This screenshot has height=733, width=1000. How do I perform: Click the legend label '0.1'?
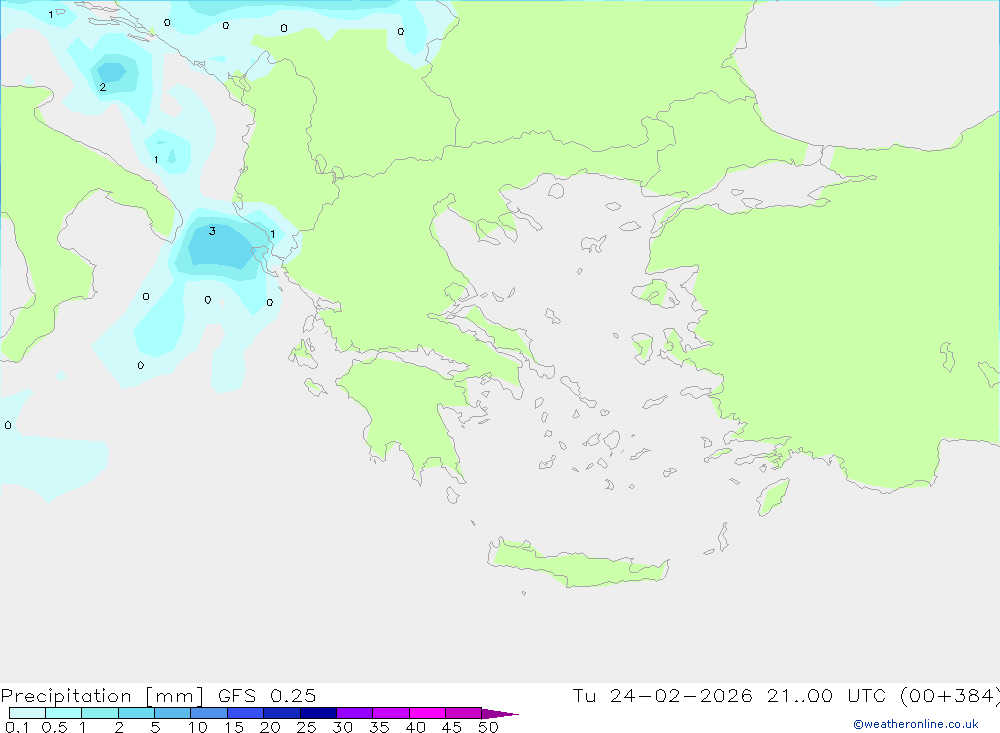pyautogui.click(x=17, y=727)
